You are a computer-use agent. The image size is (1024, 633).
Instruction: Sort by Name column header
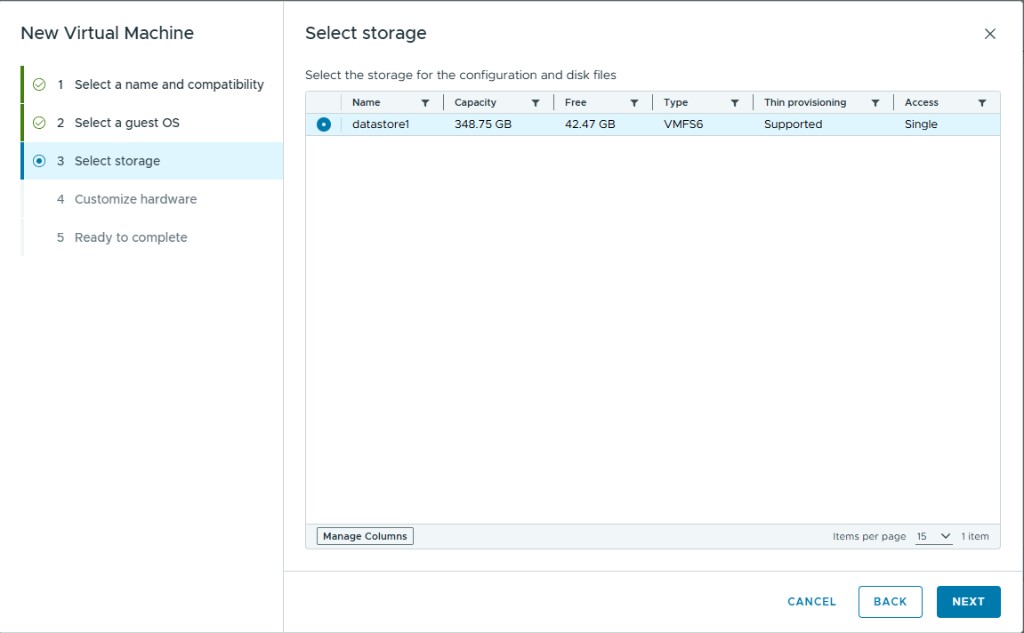pyautogui.click(x=366, y=103)
